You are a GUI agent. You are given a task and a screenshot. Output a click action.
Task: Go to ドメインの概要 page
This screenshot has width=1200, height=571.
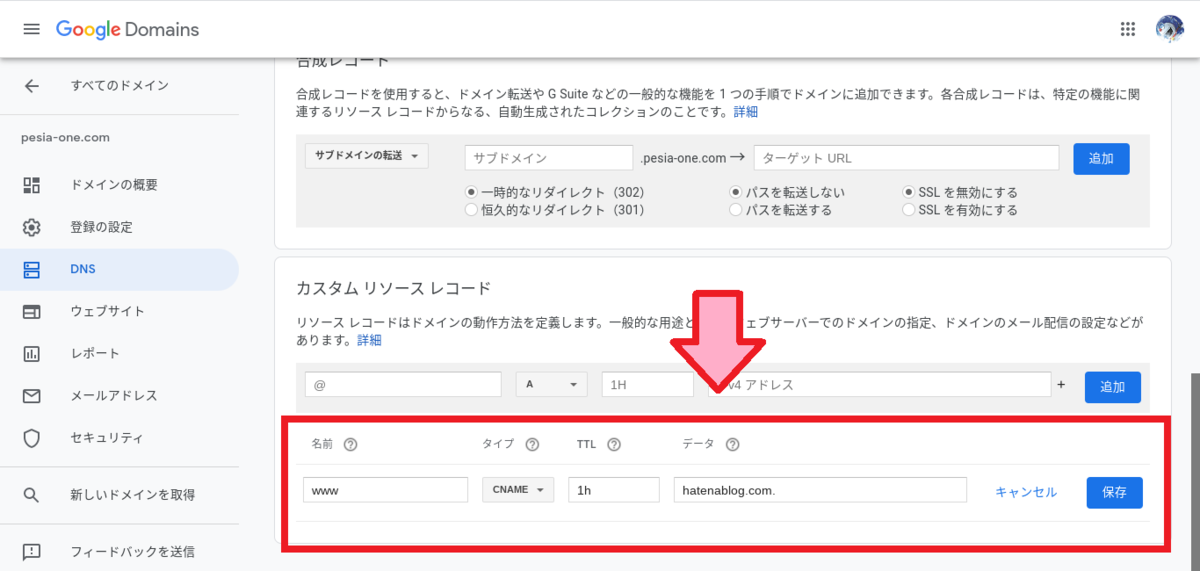114,185
